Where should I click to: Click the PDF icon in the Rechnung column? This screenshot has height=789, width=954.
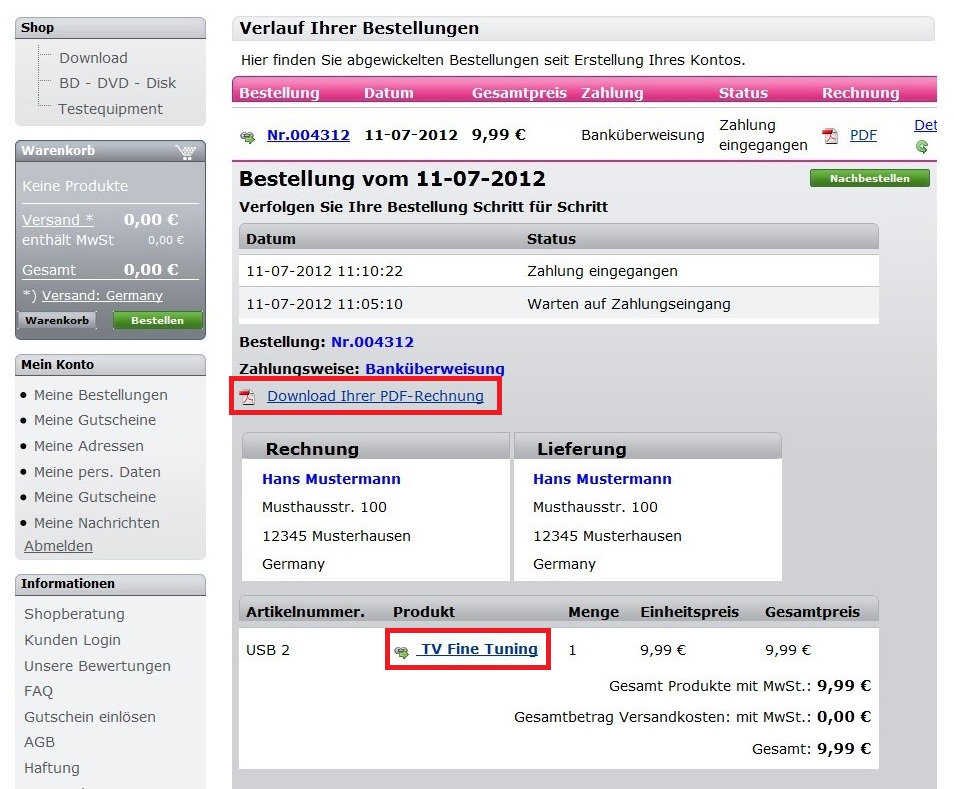[x=830, y=136]
